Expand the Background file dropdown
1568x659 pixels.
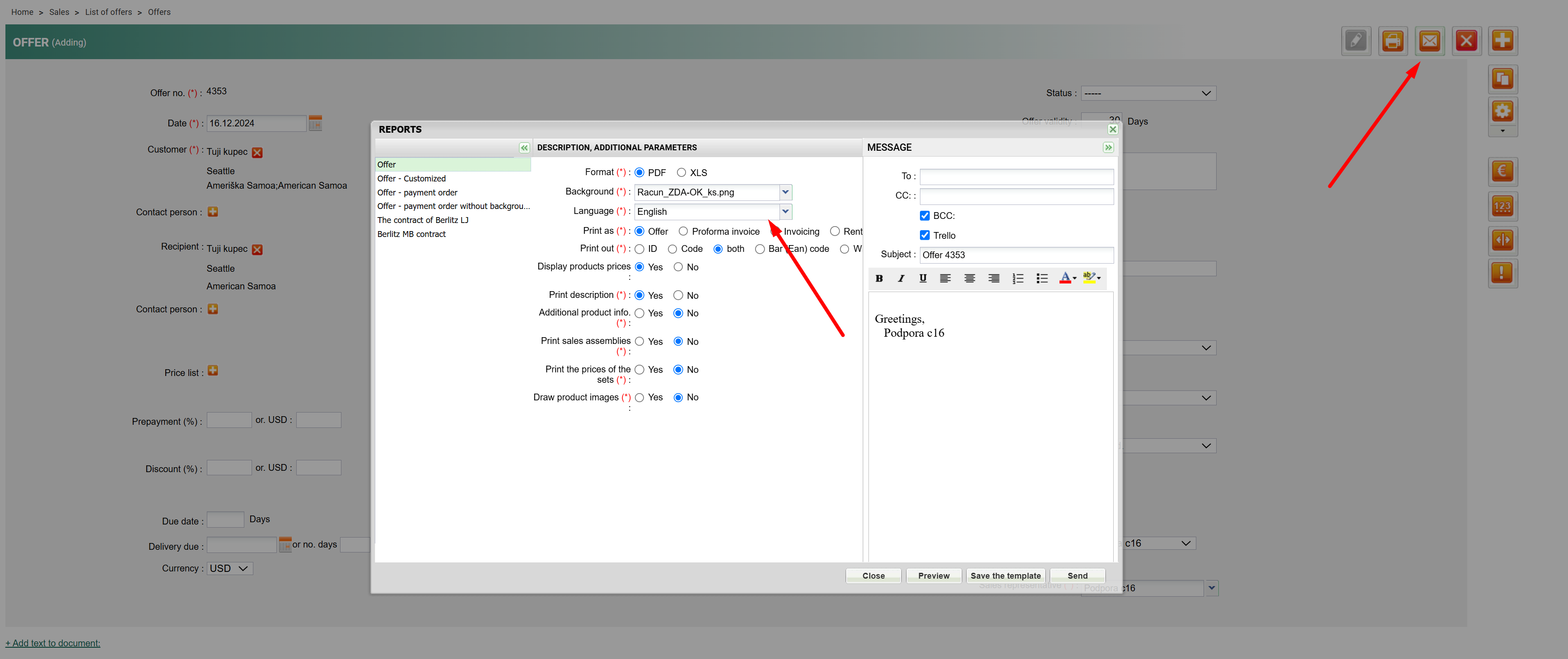(x=784, y=192)
